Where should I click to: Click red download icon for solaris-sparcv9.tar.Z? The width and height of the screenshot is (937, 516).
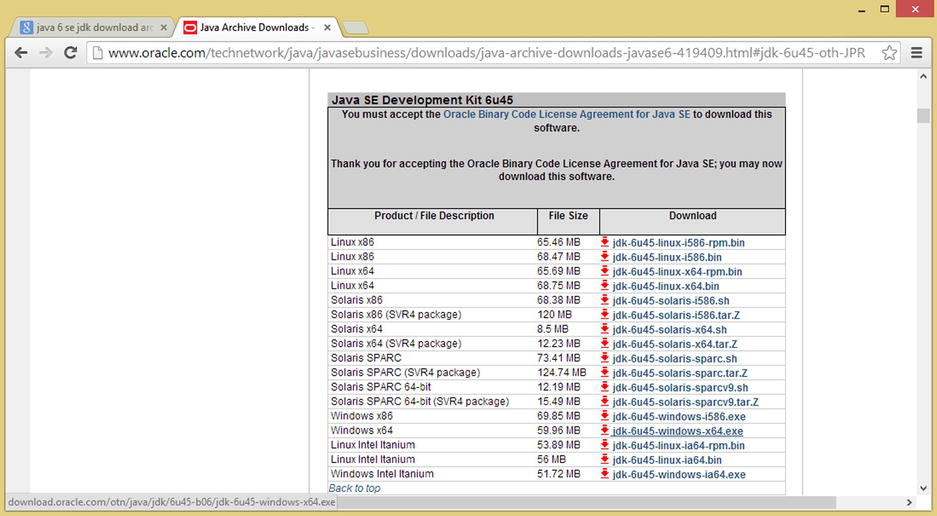point(605,401)
